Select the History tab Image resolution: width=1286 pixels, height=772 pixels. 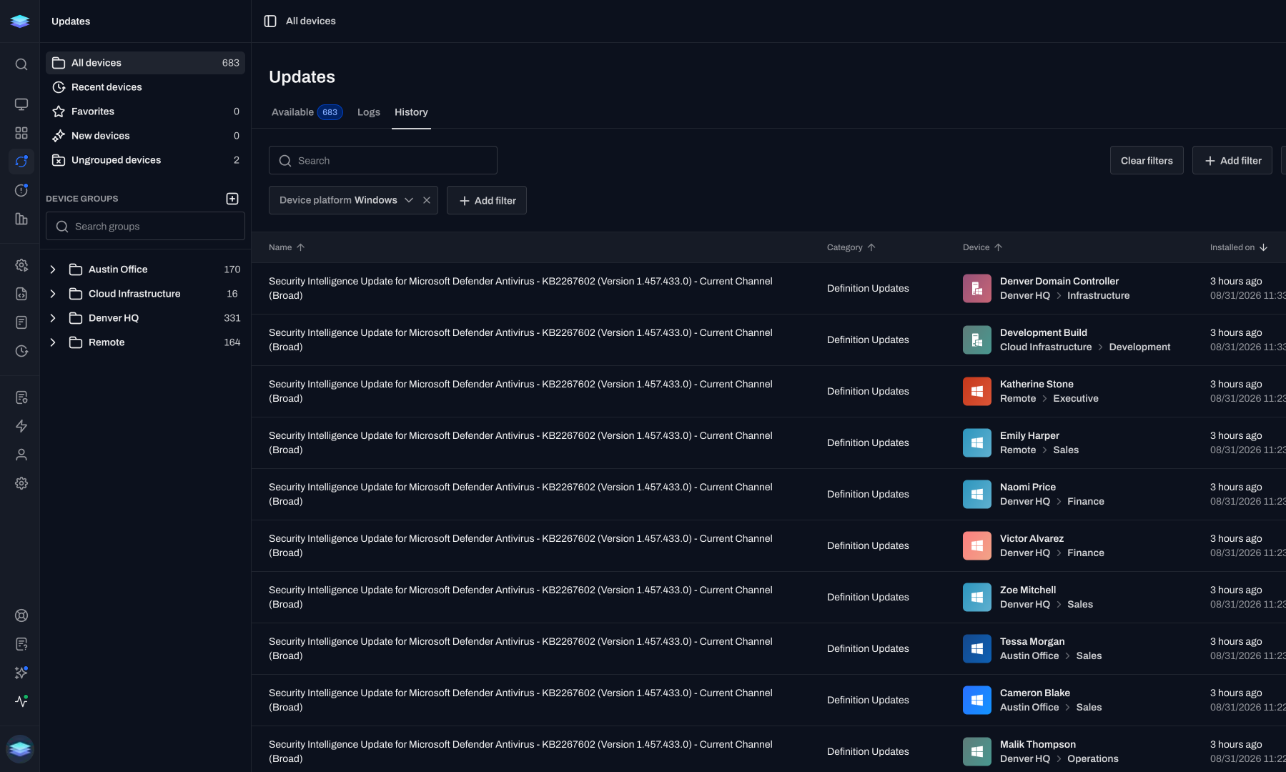pyautogui.click(x=411, y=112)
